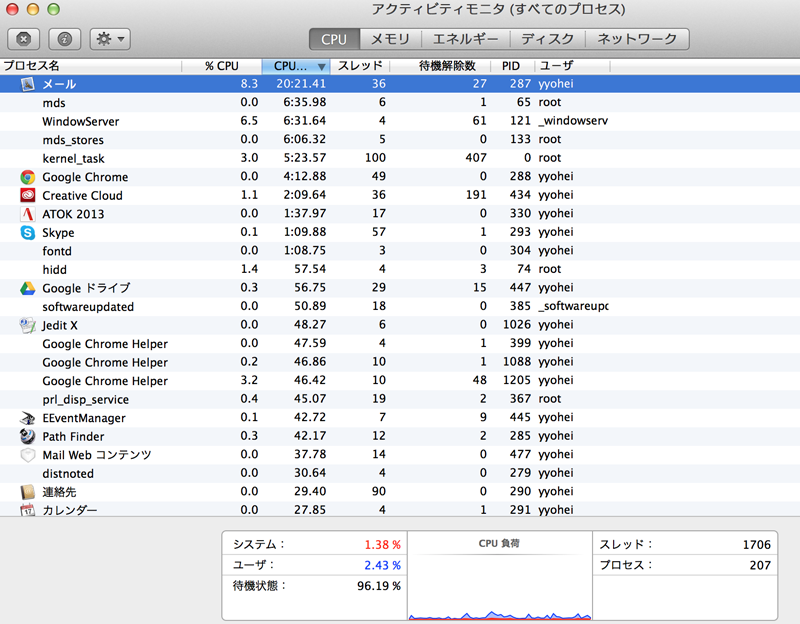Click the inspect process info button
Image resolution: width=800 pixels, height=624 pixels.
click(65, 39)
